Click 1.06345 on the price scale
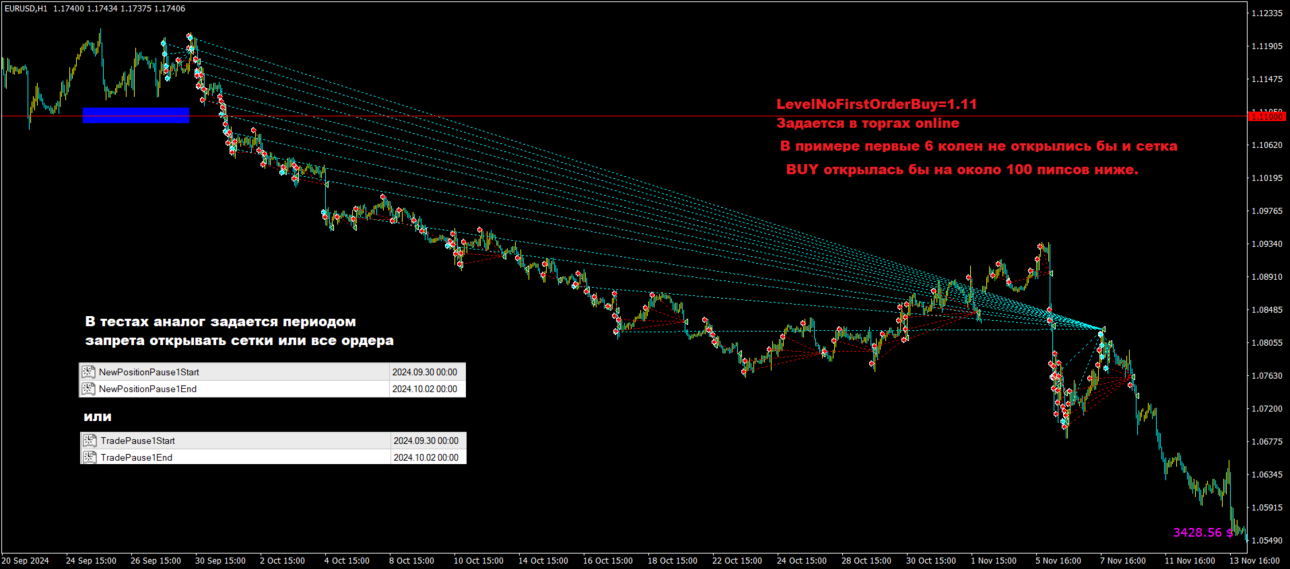 click(1267, 475)
